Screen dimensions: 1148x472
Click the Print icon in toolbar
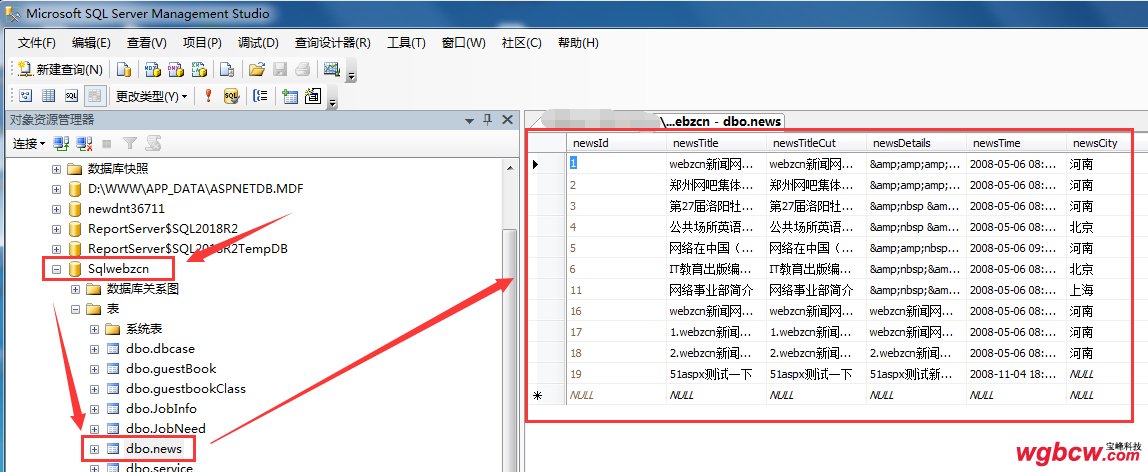click(302, 70)
